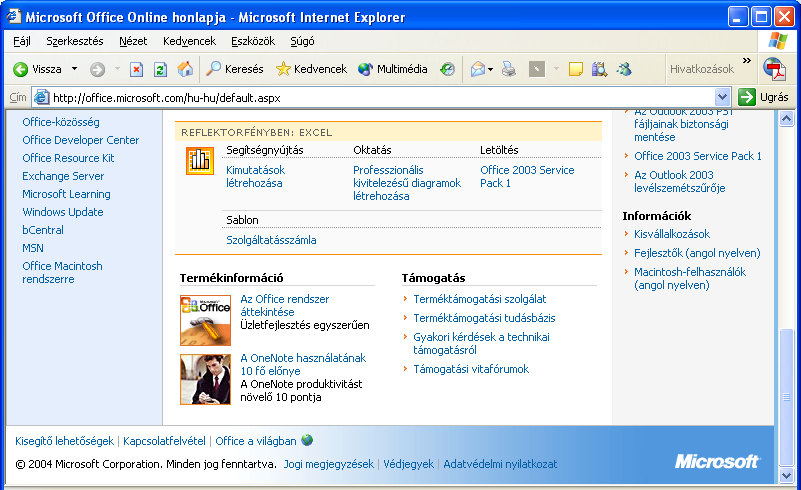
Task: Open the MSN link in the sidebar
Action: pos(33,248)
